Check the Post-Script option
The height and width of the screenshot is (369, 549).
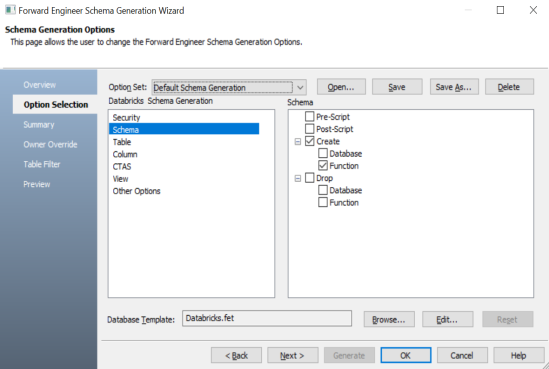point(310,129)
